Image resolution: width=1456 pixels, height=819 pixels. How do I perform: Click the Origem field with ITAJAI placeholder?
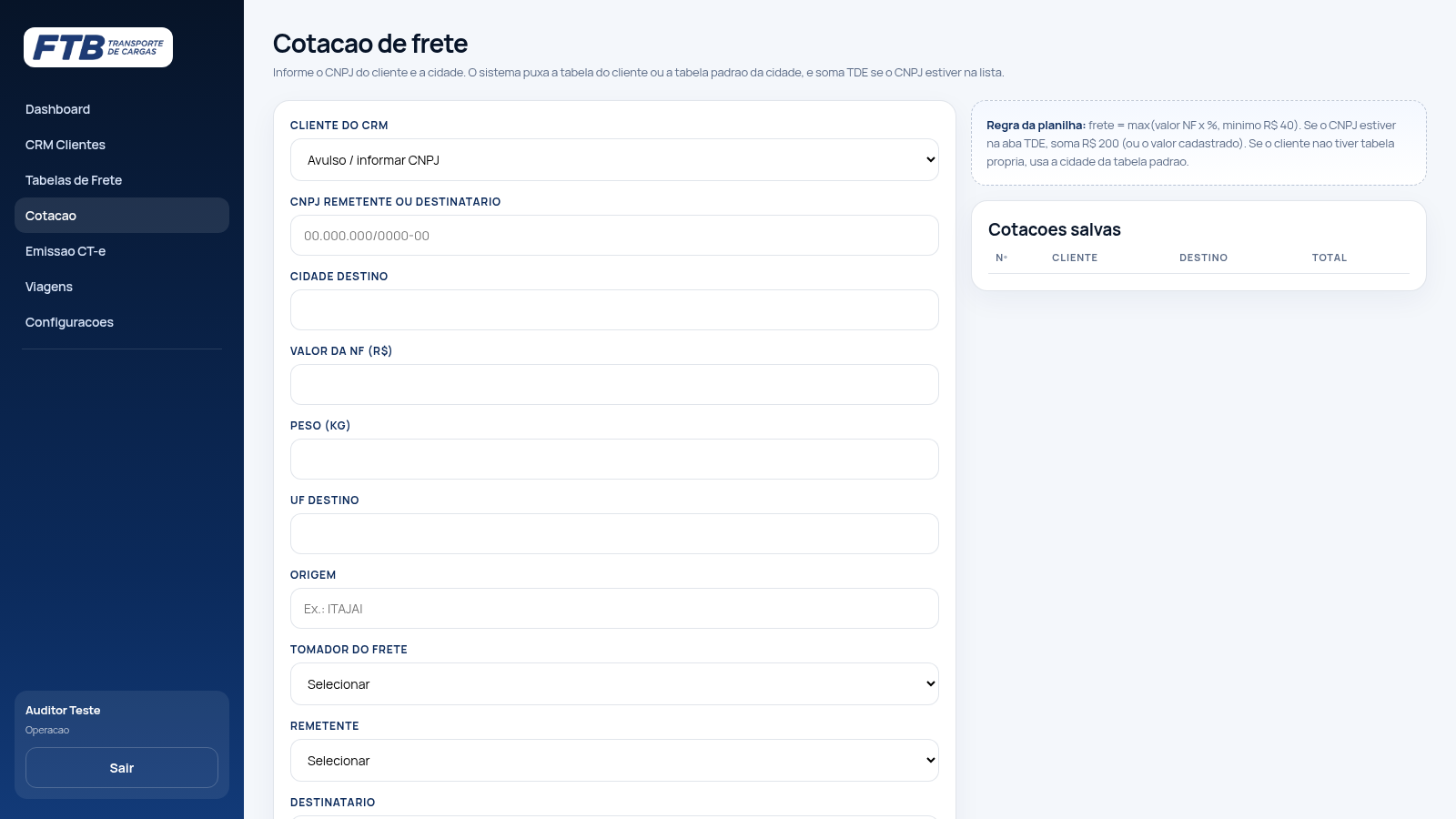(x=614, y=609)
